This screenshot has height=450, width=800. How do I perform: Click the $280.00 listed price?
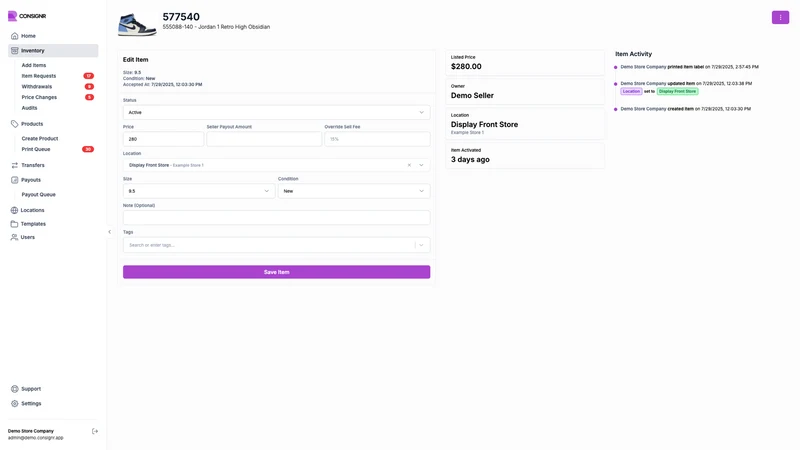466,66
